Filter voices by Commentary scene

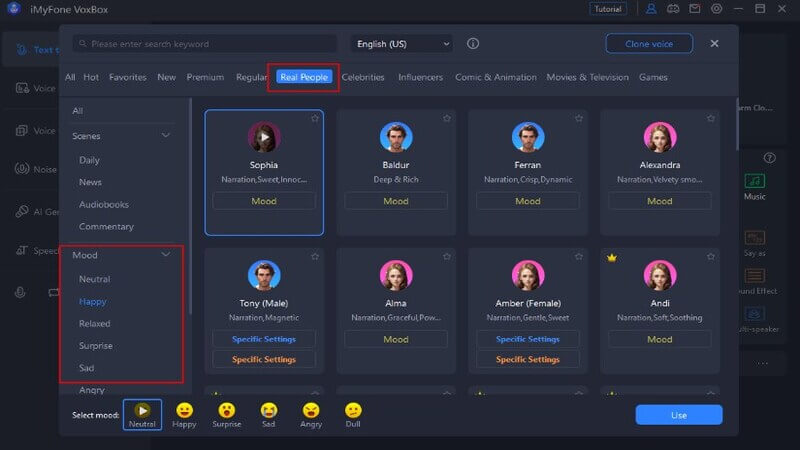pyautogui.click(x=106, y=226)
